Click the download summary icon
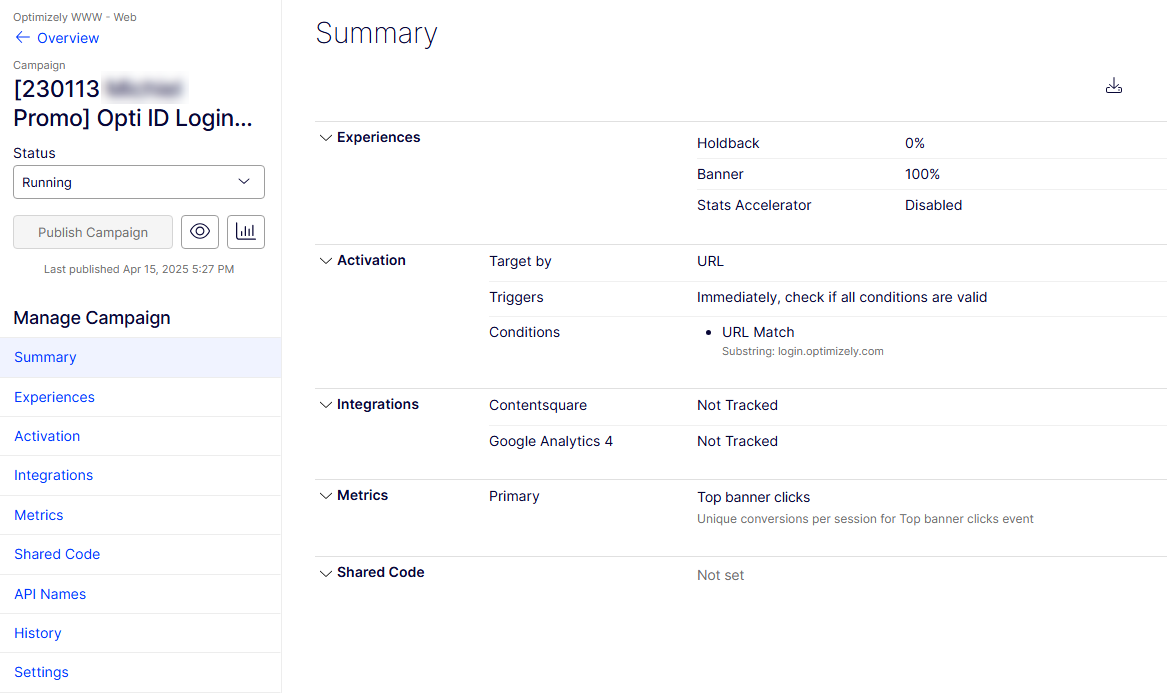Viewport: 1171px width, 693px height. click(1113, 86)
